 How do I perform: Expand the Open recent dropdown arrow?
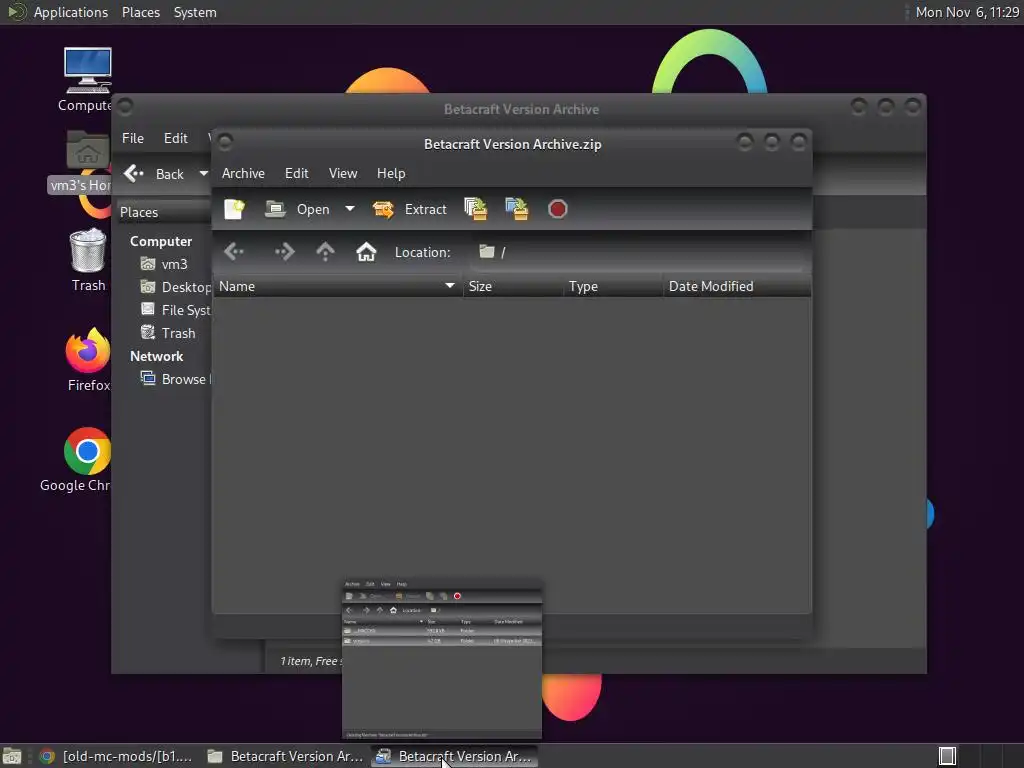pyautogui.click(x=350, y=209)
